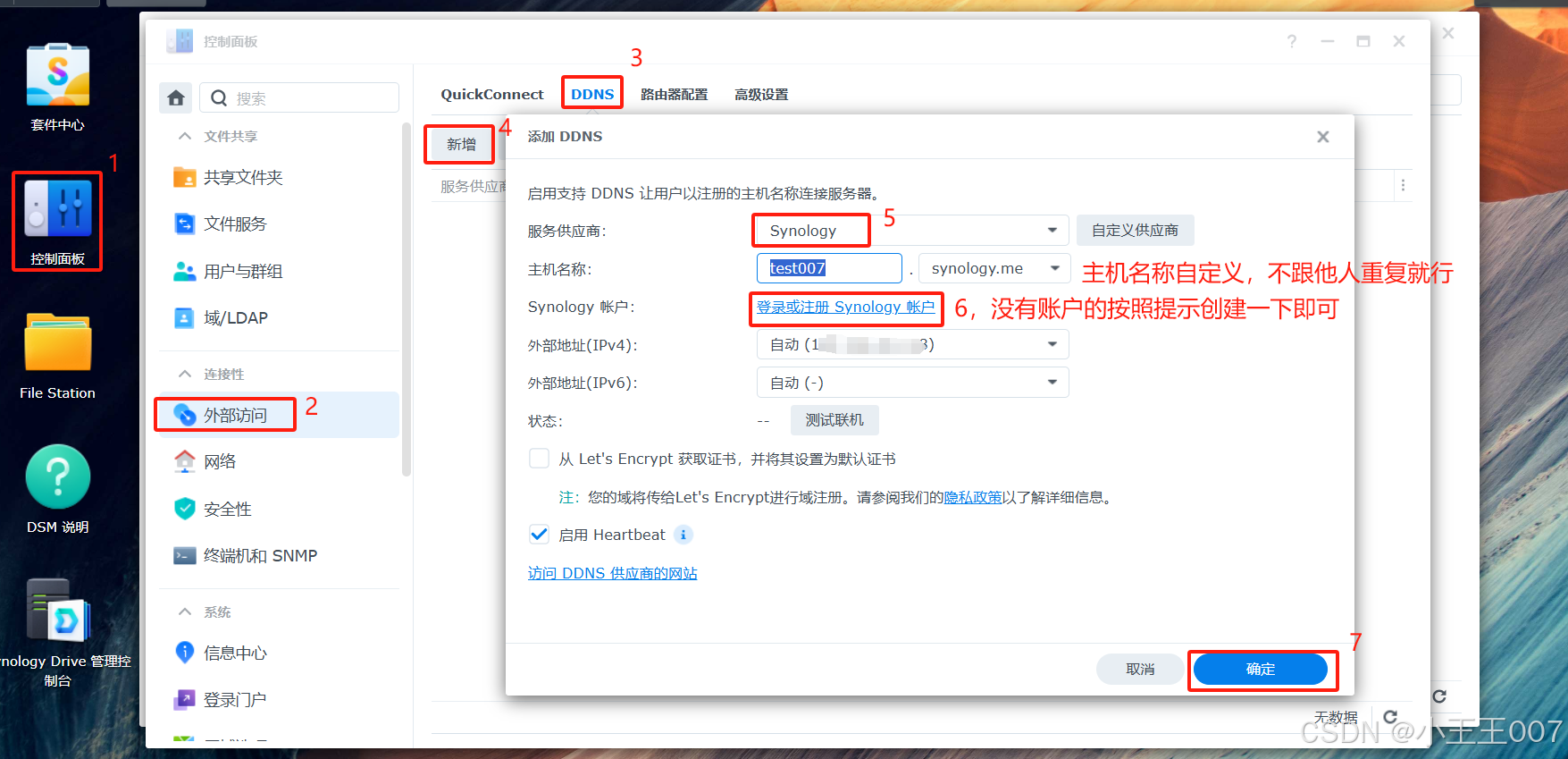Click Heartbeat info icon
The height and width of the screenshot is (759, 1568).
(683, 535)
